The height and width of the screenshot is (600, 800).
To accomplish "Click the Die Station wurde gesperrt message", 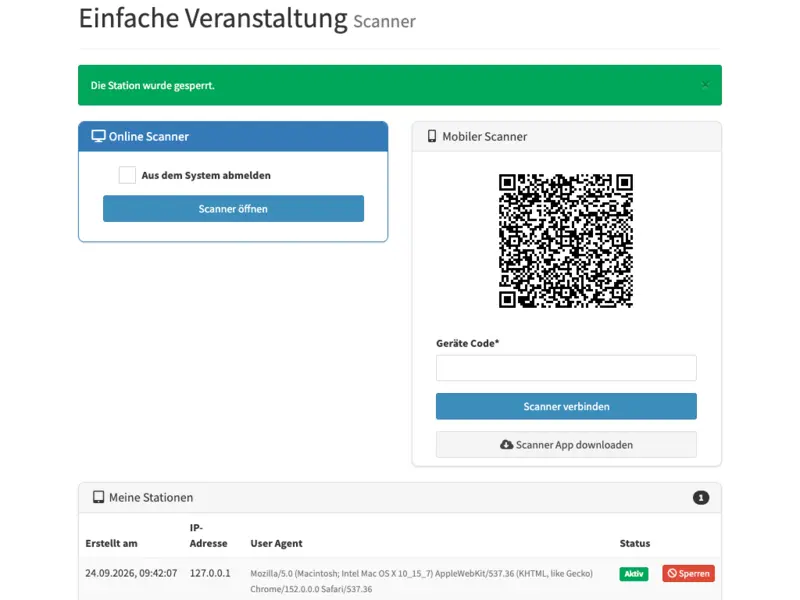I will point(153,85).
